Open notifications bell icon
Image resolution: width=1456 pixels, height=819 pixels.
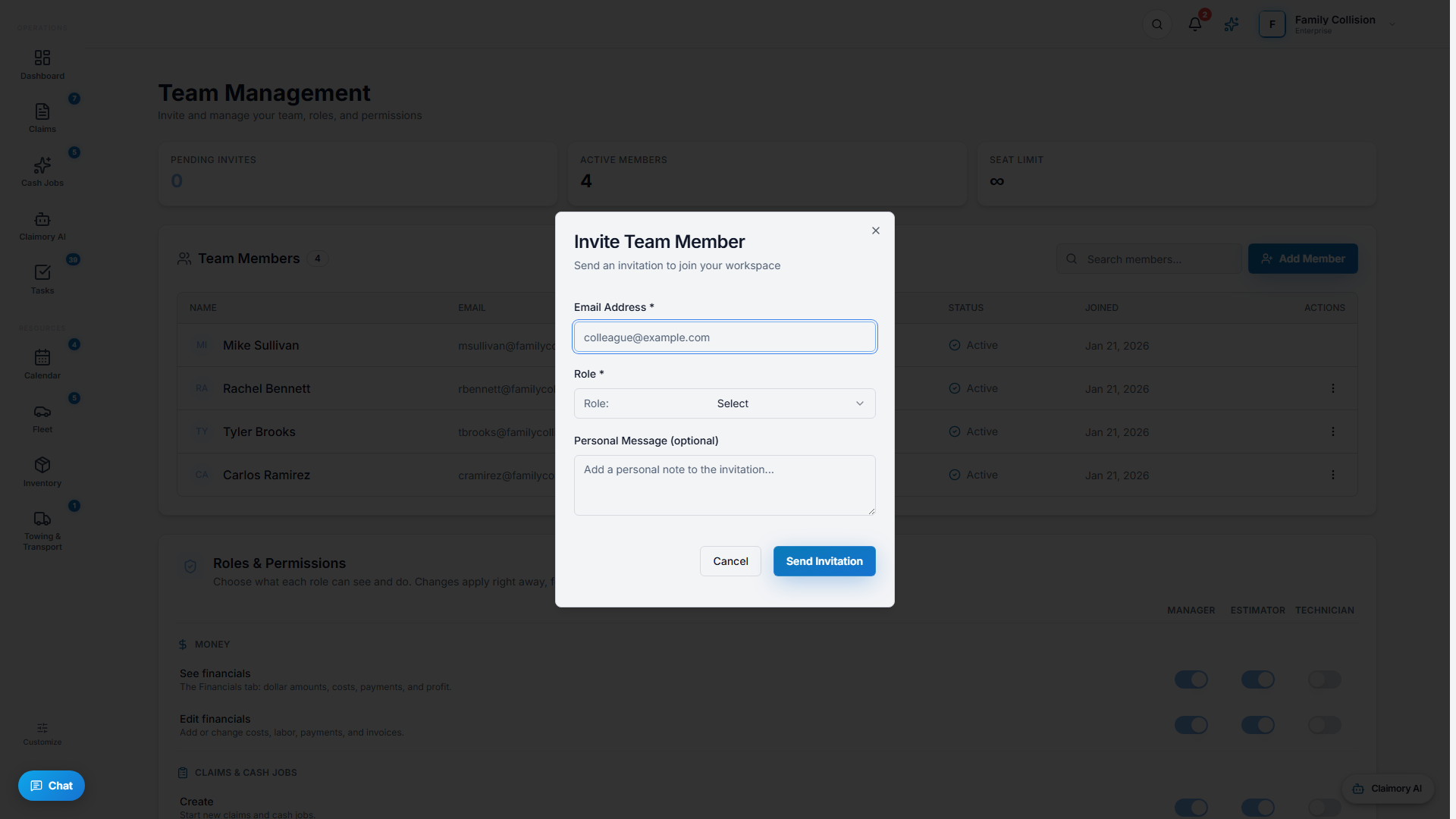pos(1195,24)
